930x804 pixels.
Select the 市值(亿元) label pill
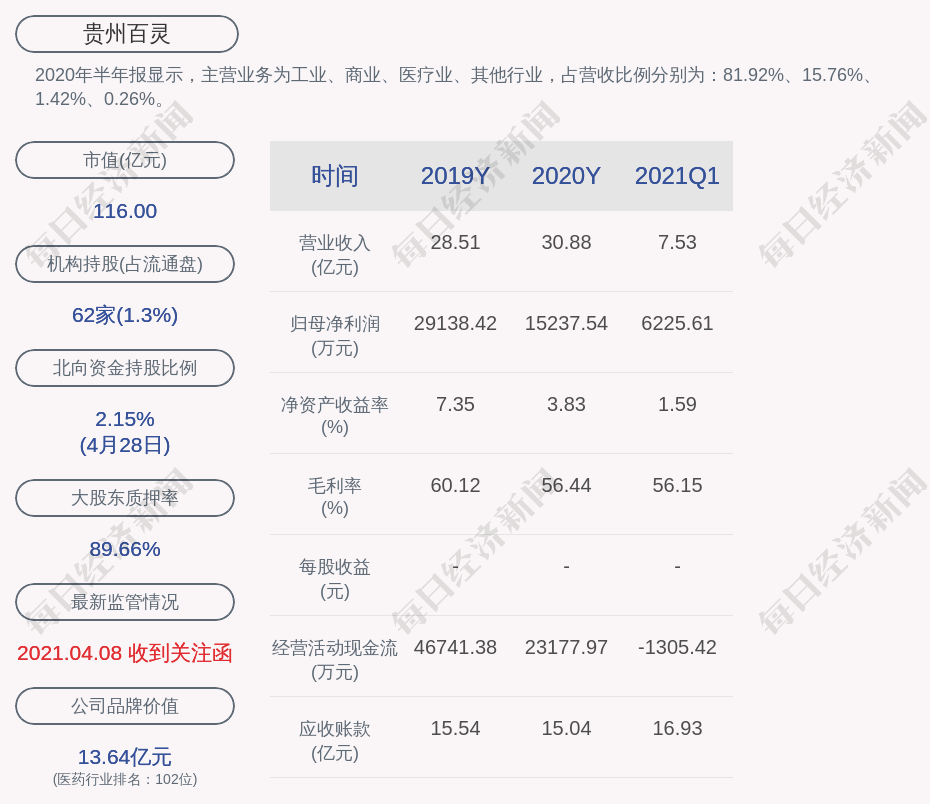pyautogui.click(x=125, y=160)
